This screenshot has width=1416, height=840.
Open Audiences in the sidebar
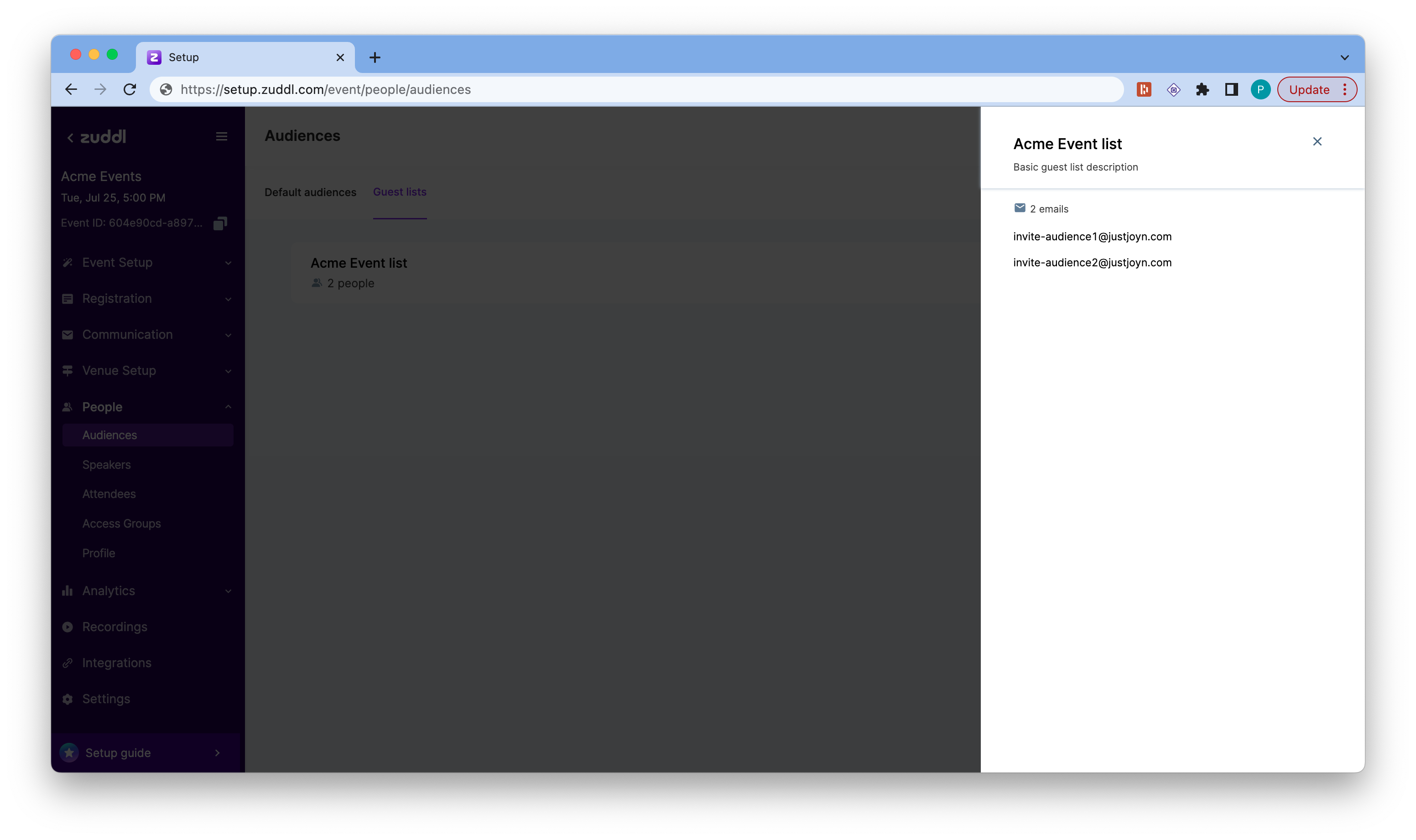point(147,435)
